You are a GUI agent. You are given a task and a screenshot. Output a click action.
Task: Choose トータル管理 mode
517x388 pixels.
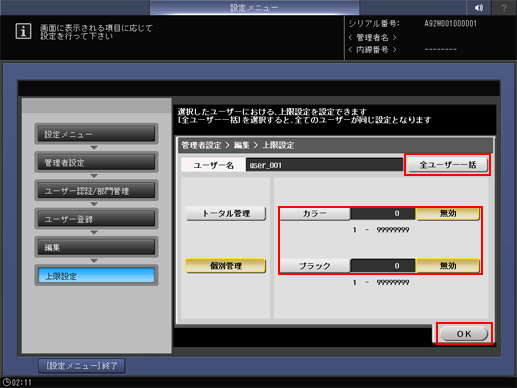226,213
